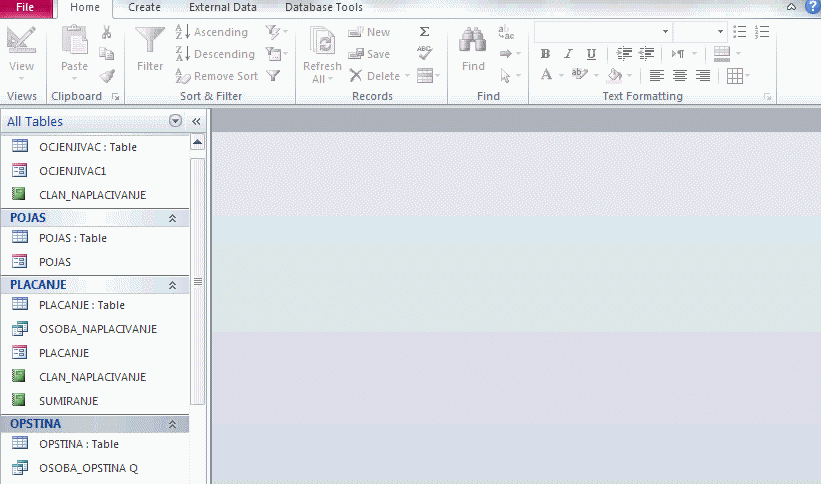Image resolution: width=821 pixels, height=484 pixels.
Task: Click the Replace icon
Action: click(x=506, y=32)
